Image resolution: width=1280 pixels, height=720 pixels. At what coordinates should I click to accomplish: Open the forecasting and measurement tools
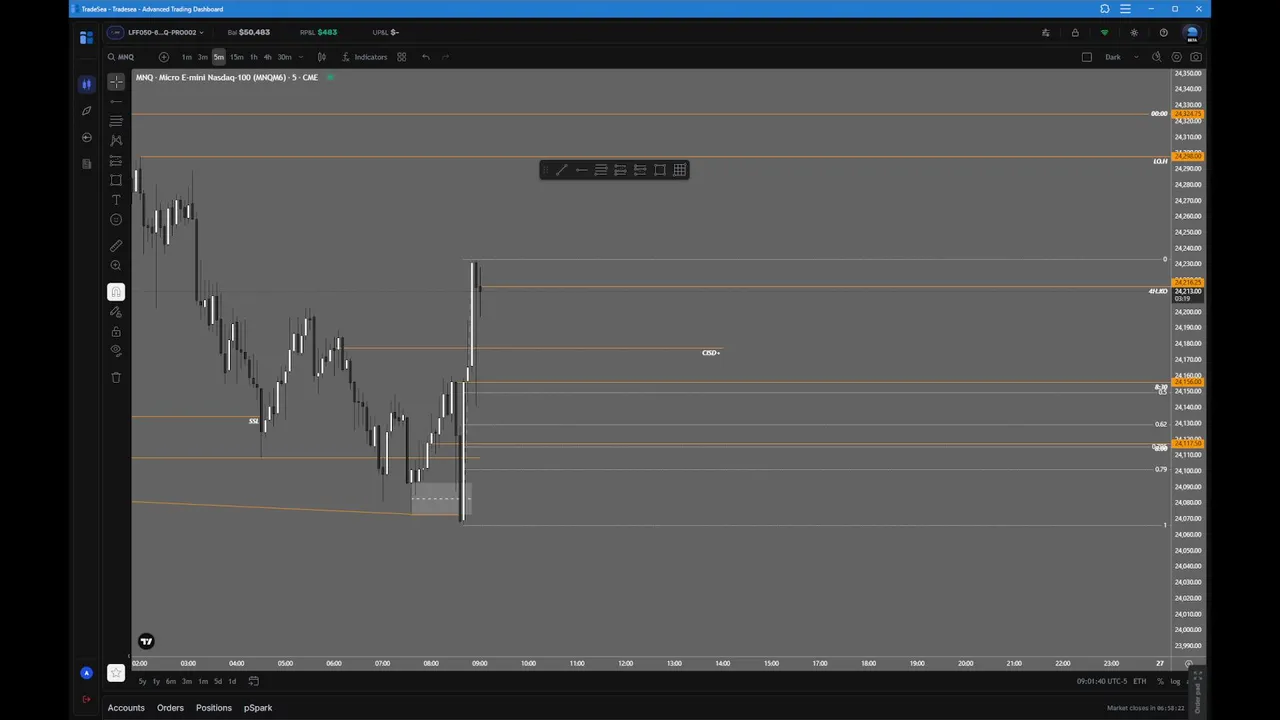116,161
